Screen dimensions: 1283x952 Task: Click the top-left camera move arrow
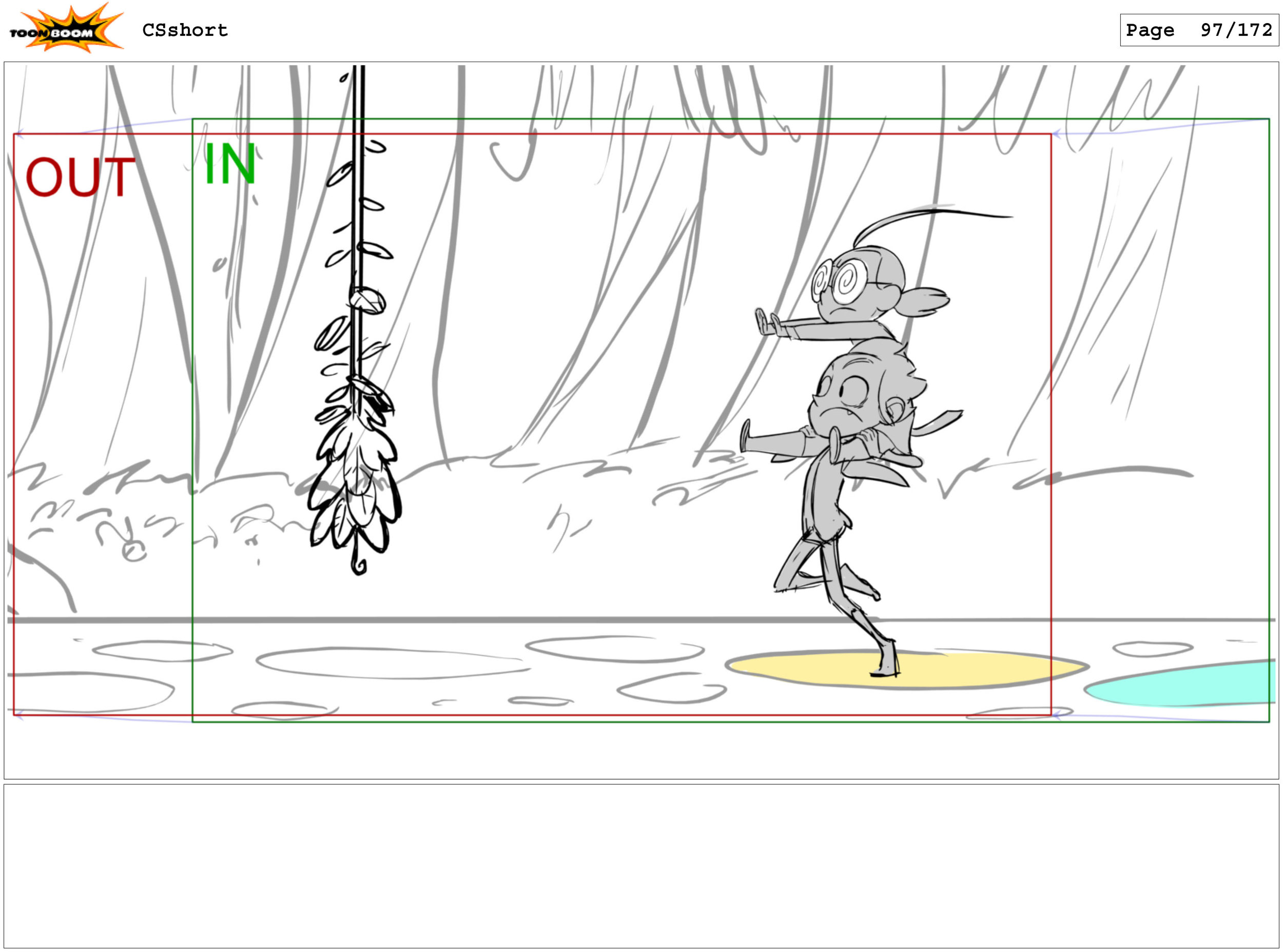tap(20, 134)
